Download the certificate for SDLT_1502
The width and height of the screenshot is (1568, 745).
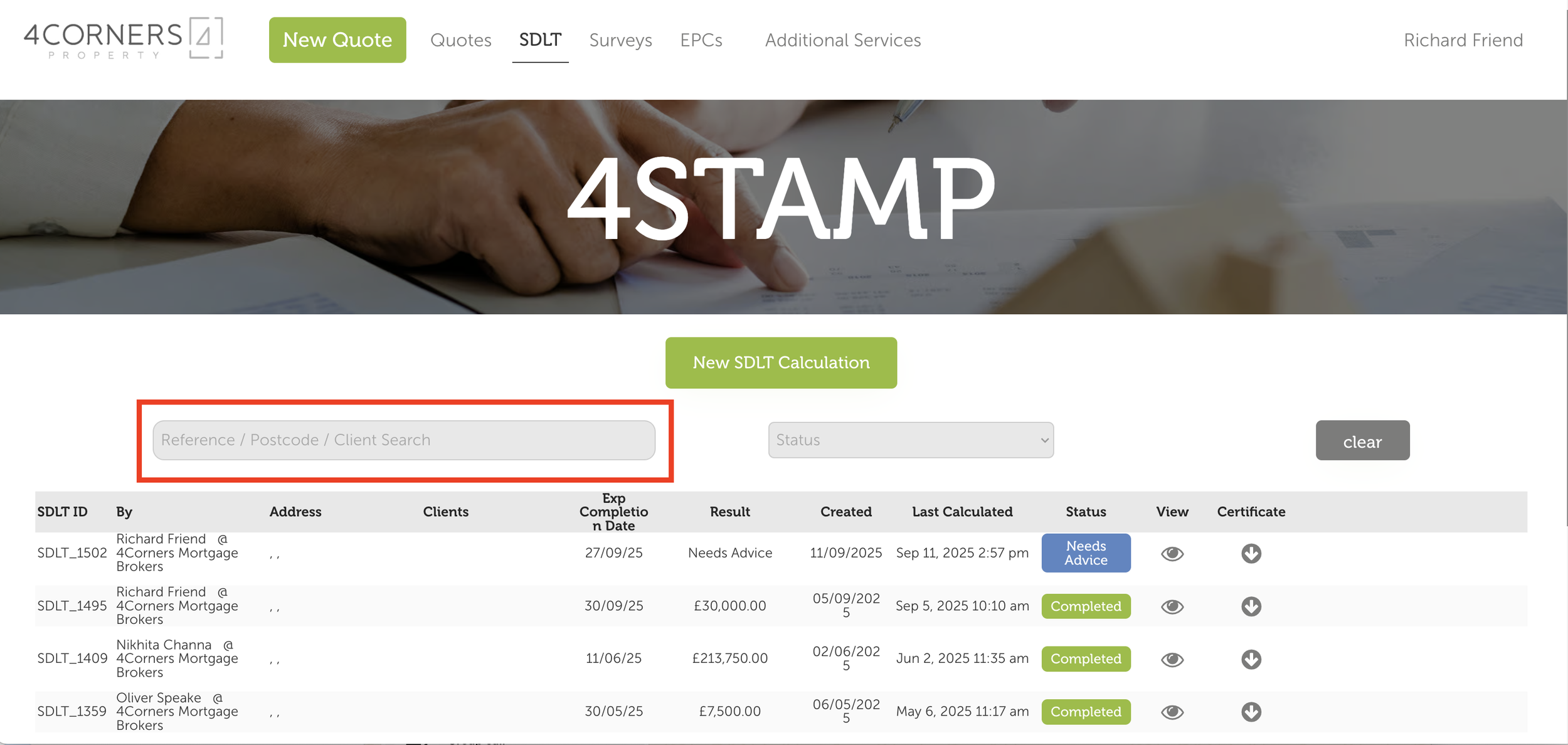click(1251, 553)
